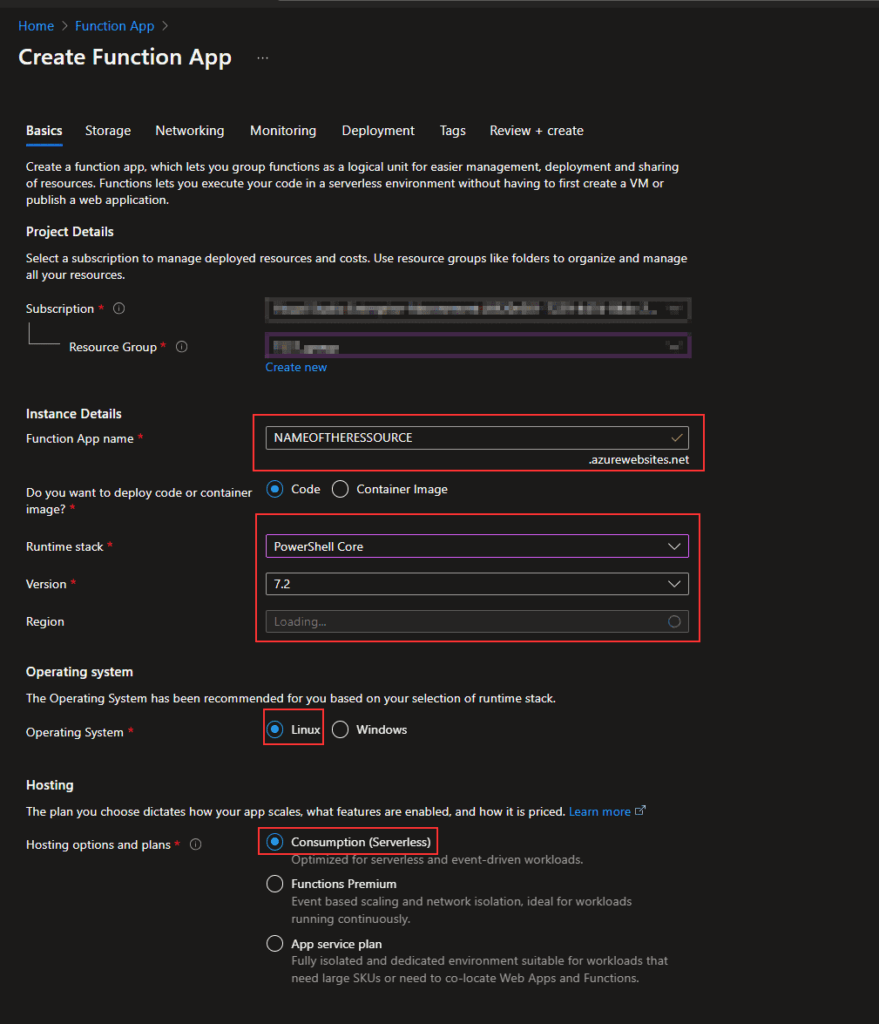879x1024 pixels.
Task: Open the Runtime stack dropdown
Action: [477, 546]
